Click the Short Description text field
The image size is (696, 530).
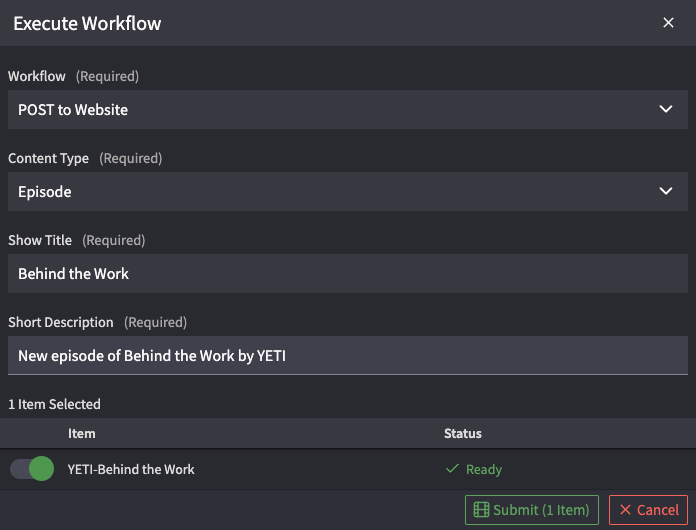pos(347,355)
